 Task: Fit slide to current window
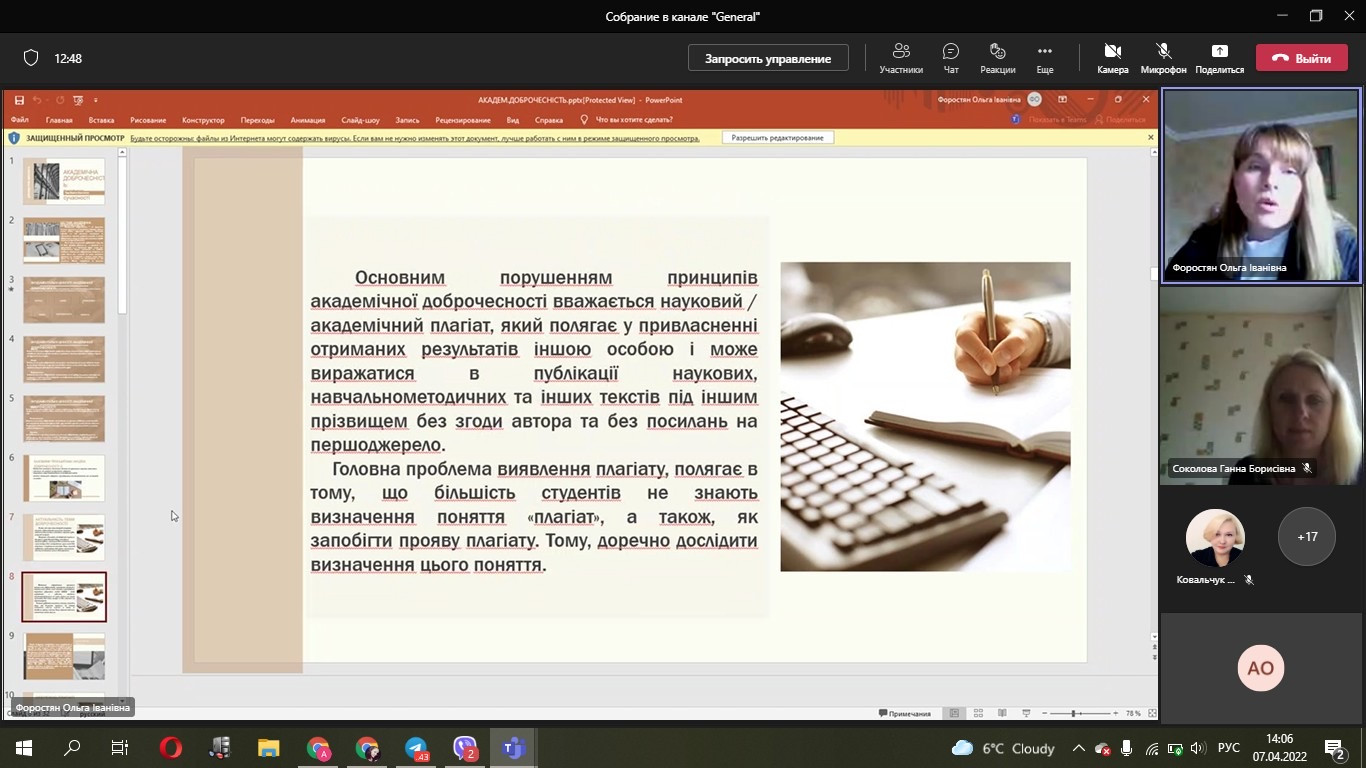1152,713
